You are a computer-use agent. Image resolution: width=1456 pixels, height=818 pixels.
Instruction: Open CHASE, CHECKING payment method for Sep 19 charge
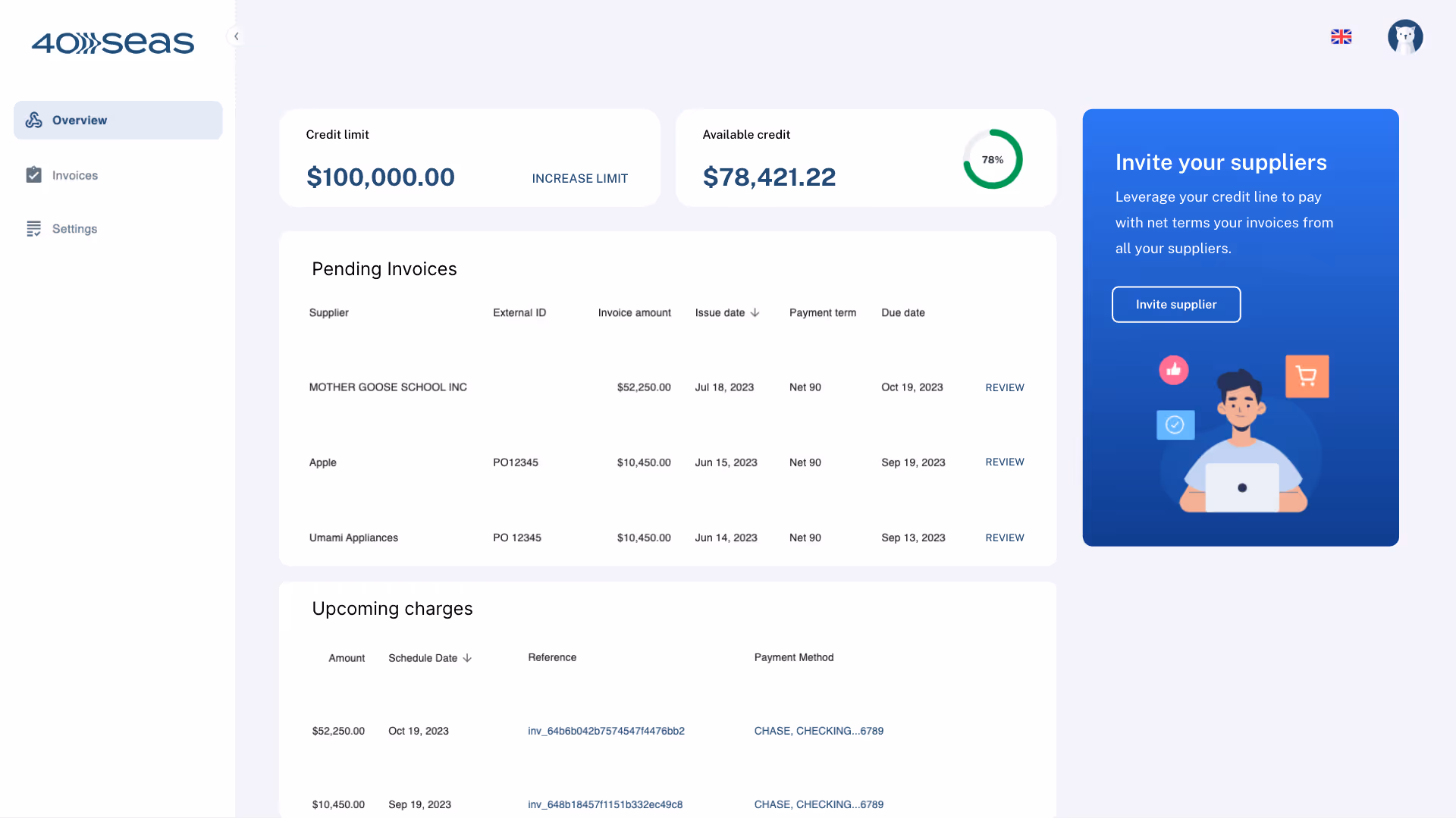click(x=818, y=804)
